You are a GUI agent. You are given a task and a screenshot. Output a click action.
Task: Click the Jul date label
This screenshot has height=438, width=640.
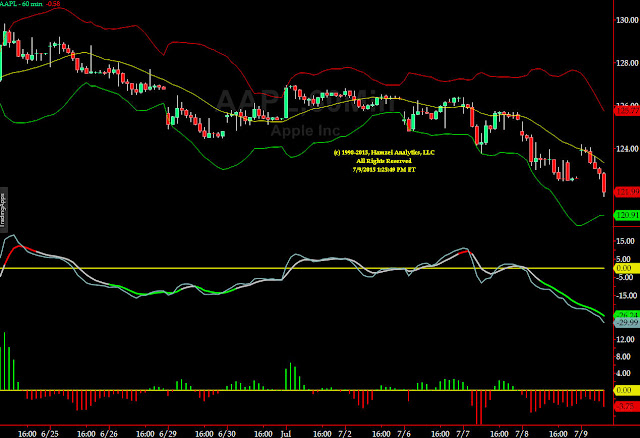tap(286, 434)
